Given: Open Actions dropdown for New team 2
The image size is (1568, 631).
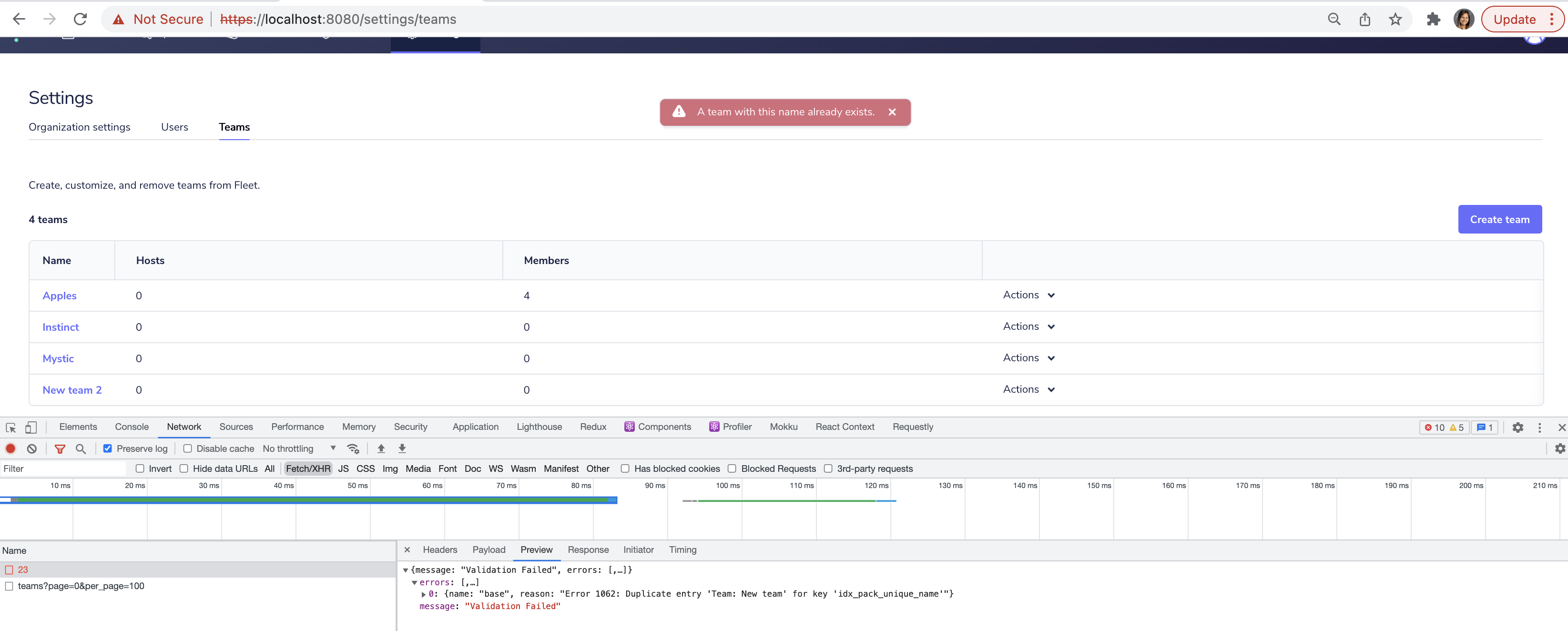Looking at the screenshot, I should (1028, 389).
